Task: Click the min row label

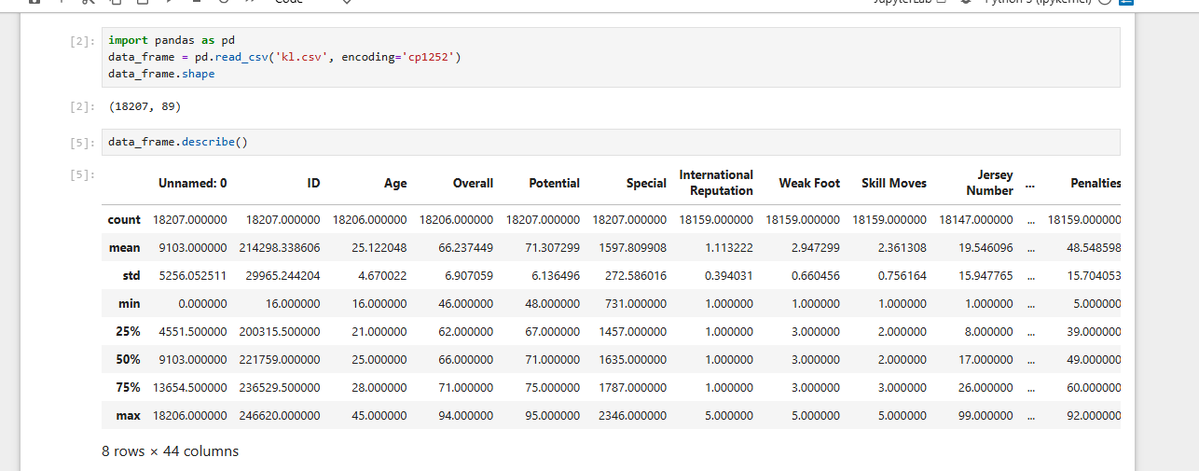Action: point(129,304)
